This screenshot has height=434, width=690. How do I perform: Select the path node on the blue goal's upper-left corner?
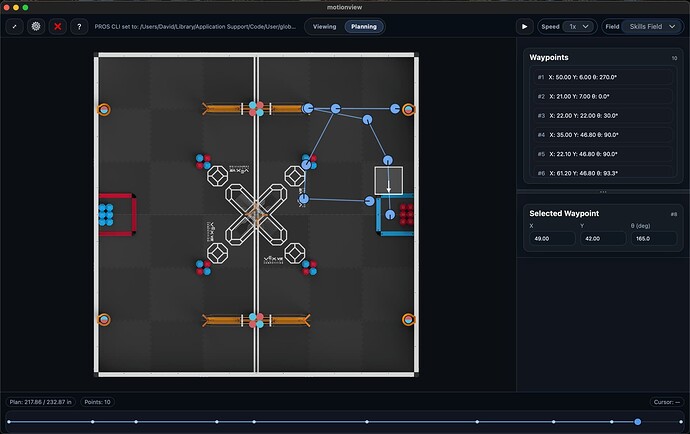(370, 201)
